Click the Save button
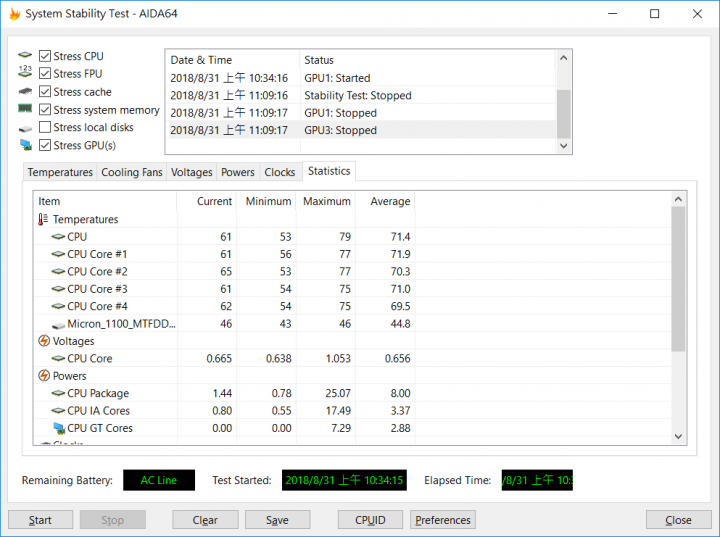Image resolution: width=720 pixels, height=537 pixels. pyautogui.click(x=277, y=520)
